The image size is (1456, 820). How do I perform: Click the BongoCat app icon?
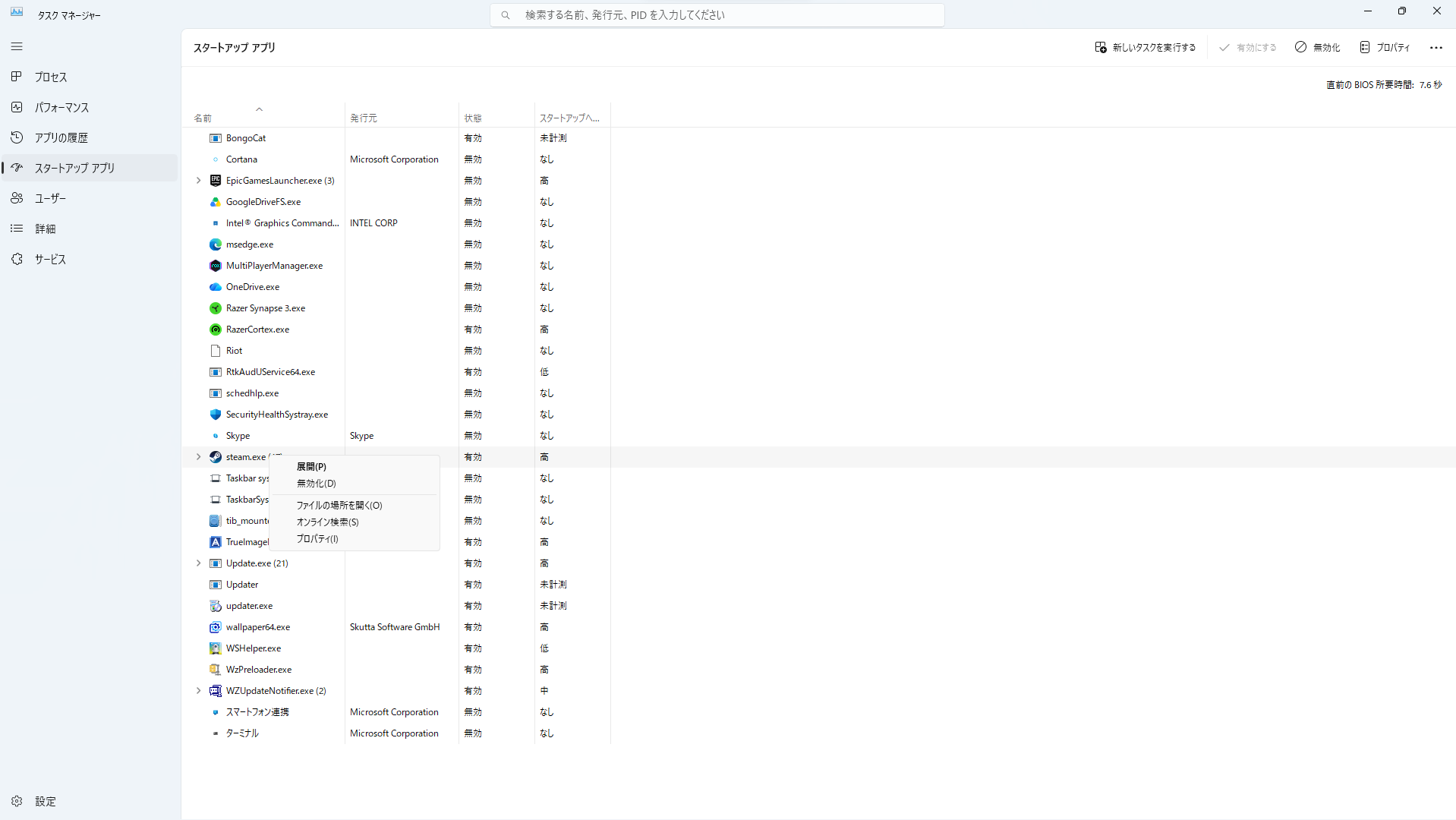216,138
